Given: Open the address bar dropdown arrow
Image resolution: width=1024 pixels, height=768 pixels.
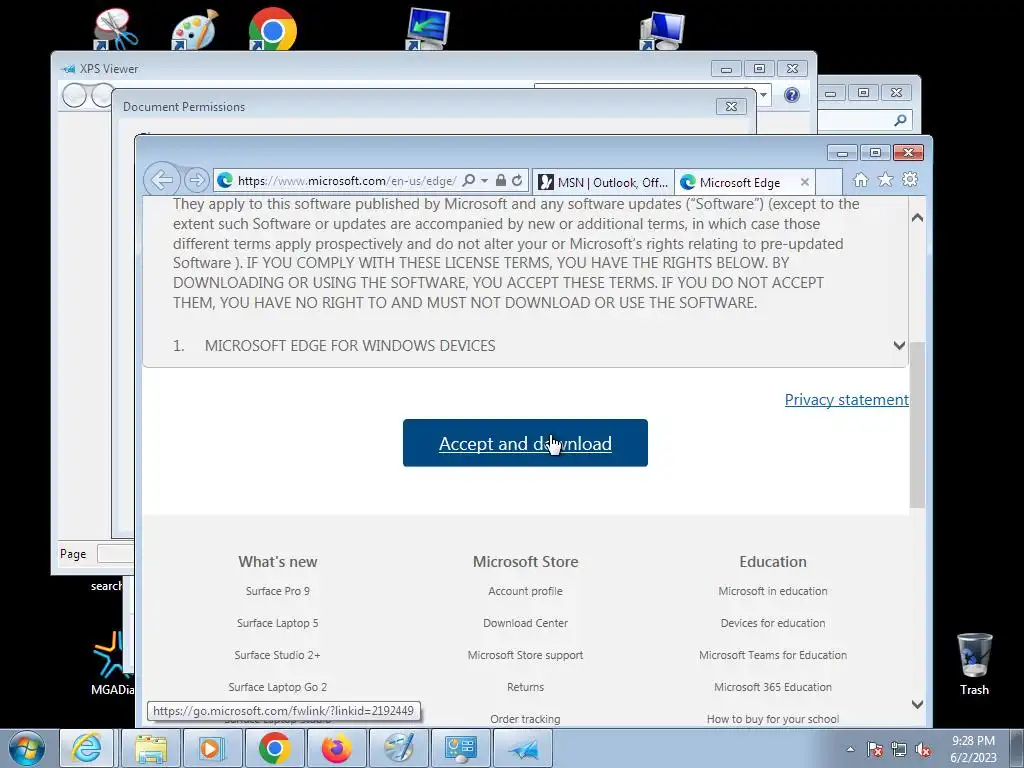Looking at the screenshot, I should (x=485, y=180).
